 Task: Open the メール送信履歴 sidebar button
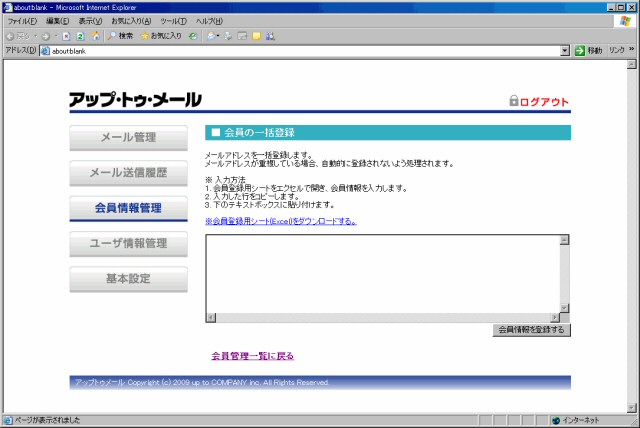129,173
